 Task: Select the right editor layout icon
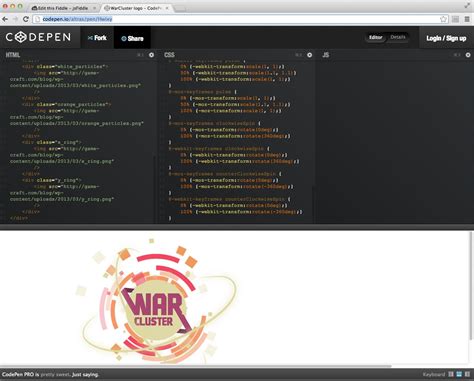[x=467, y=374]
